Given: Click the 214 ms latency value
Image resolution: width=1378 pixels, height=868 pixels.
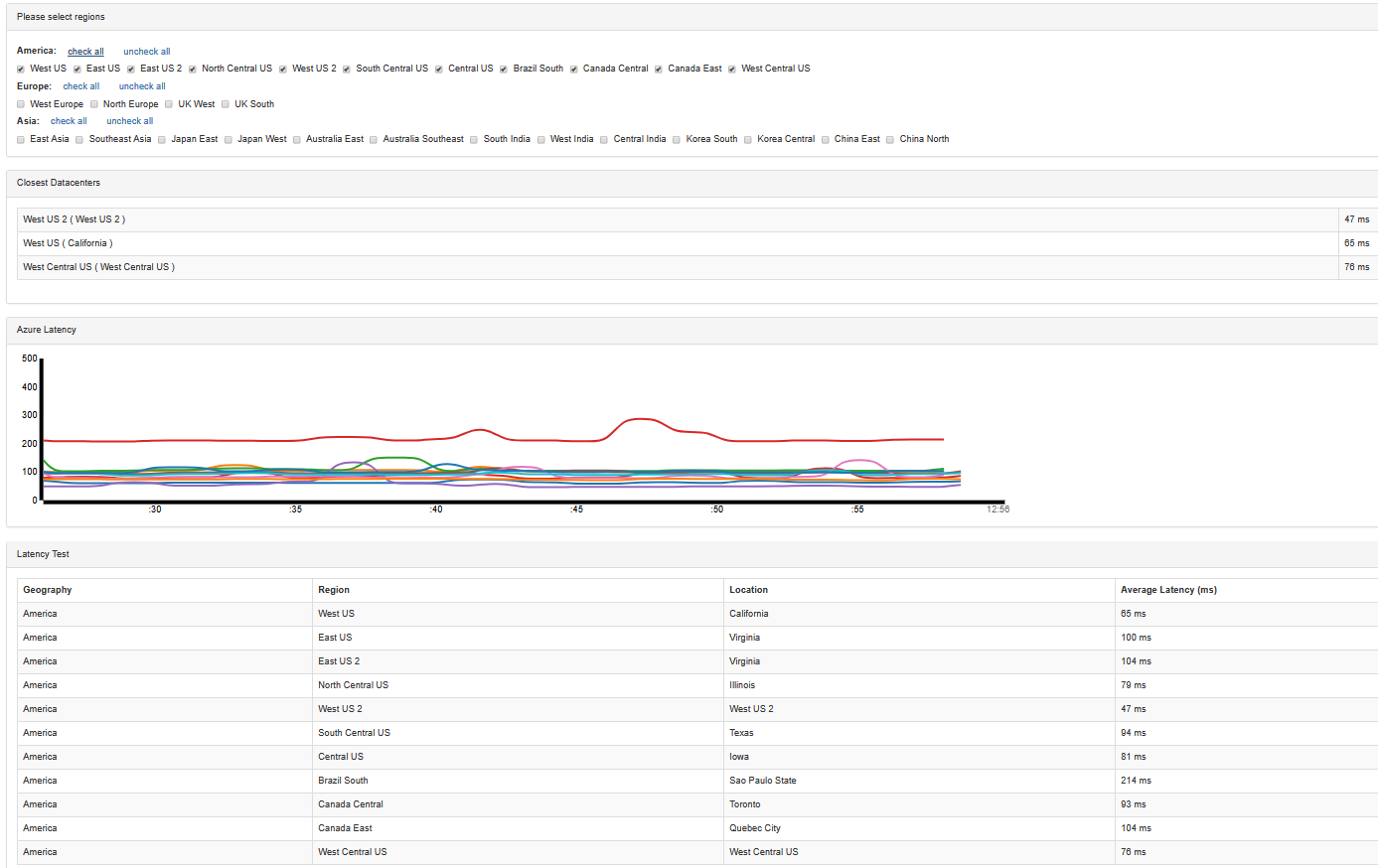Looking at the screenshot, I should pos(1136,781).
